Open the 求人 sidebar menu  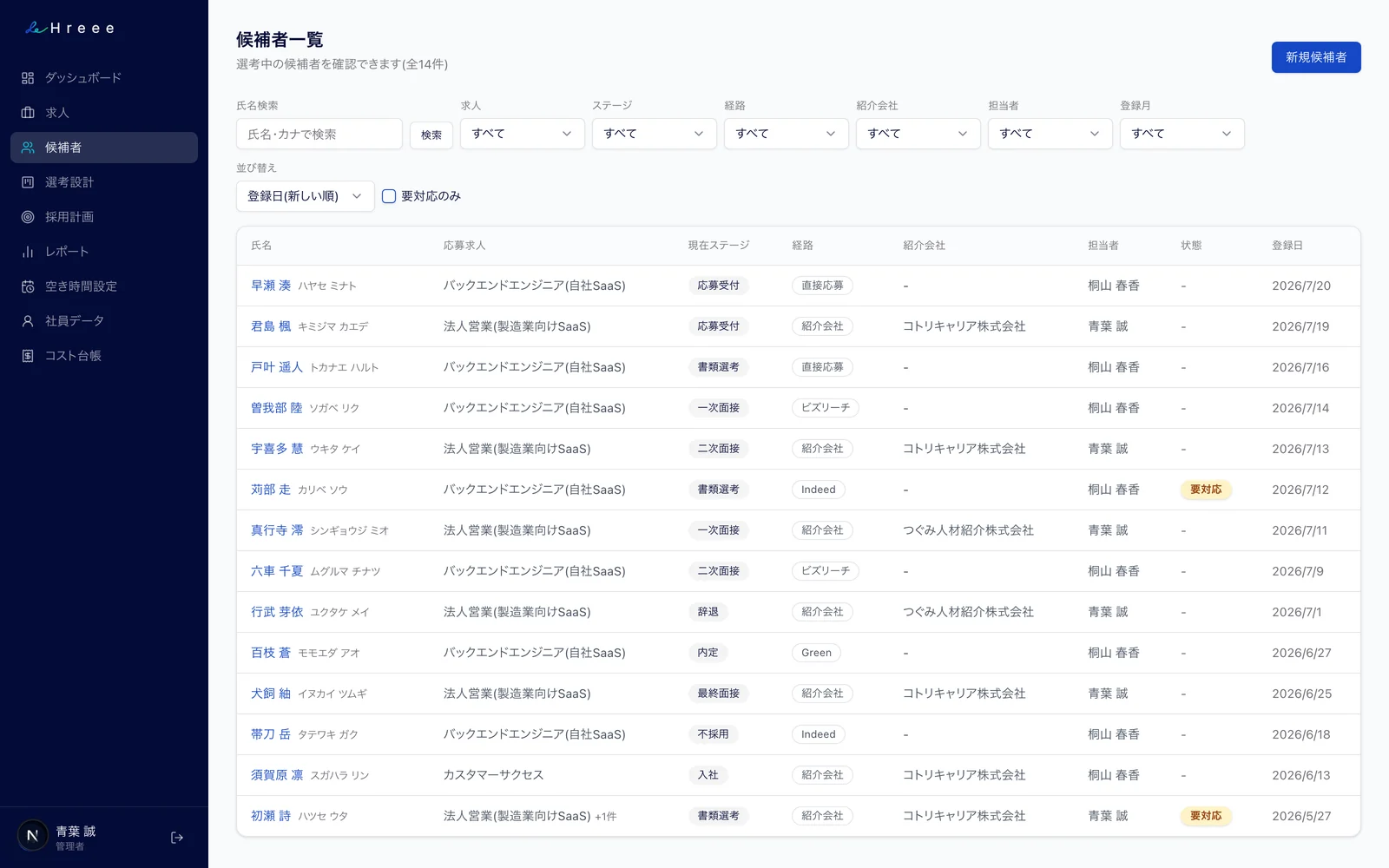tap(104, 113)
